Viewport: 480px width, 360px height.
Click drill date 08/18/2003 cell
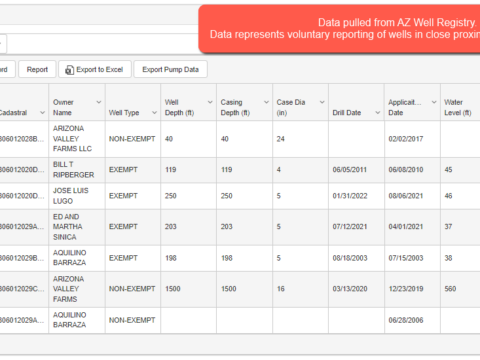tap(356, 258)
